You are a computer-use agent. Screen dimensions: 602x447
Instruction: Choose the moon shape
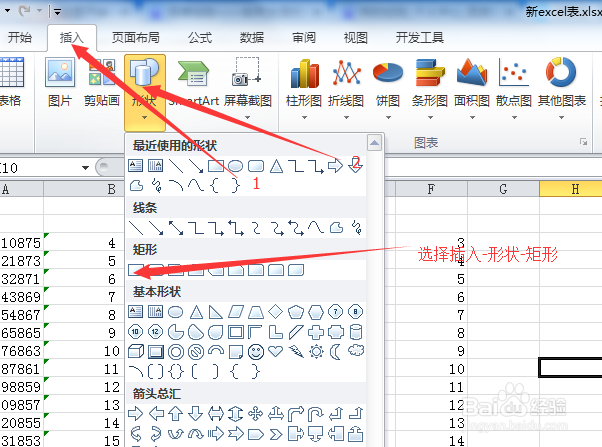pos(336,352)
